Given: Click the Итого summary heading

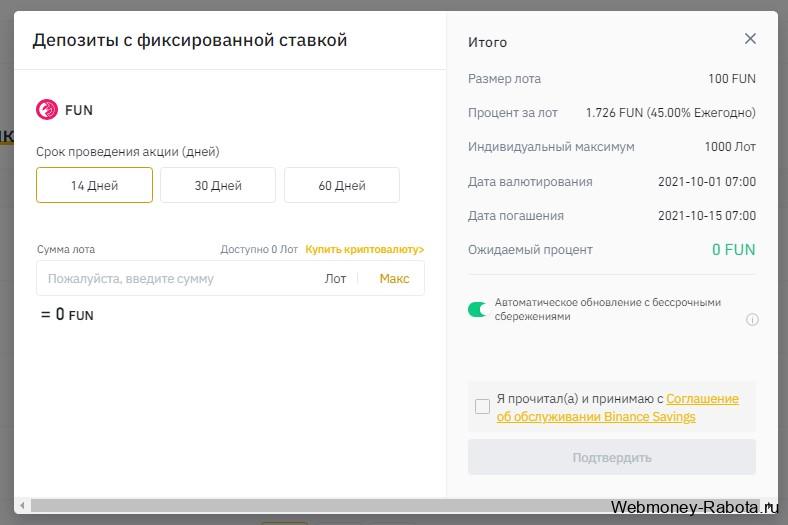Looking at the screenshot, I should point(487,42).
